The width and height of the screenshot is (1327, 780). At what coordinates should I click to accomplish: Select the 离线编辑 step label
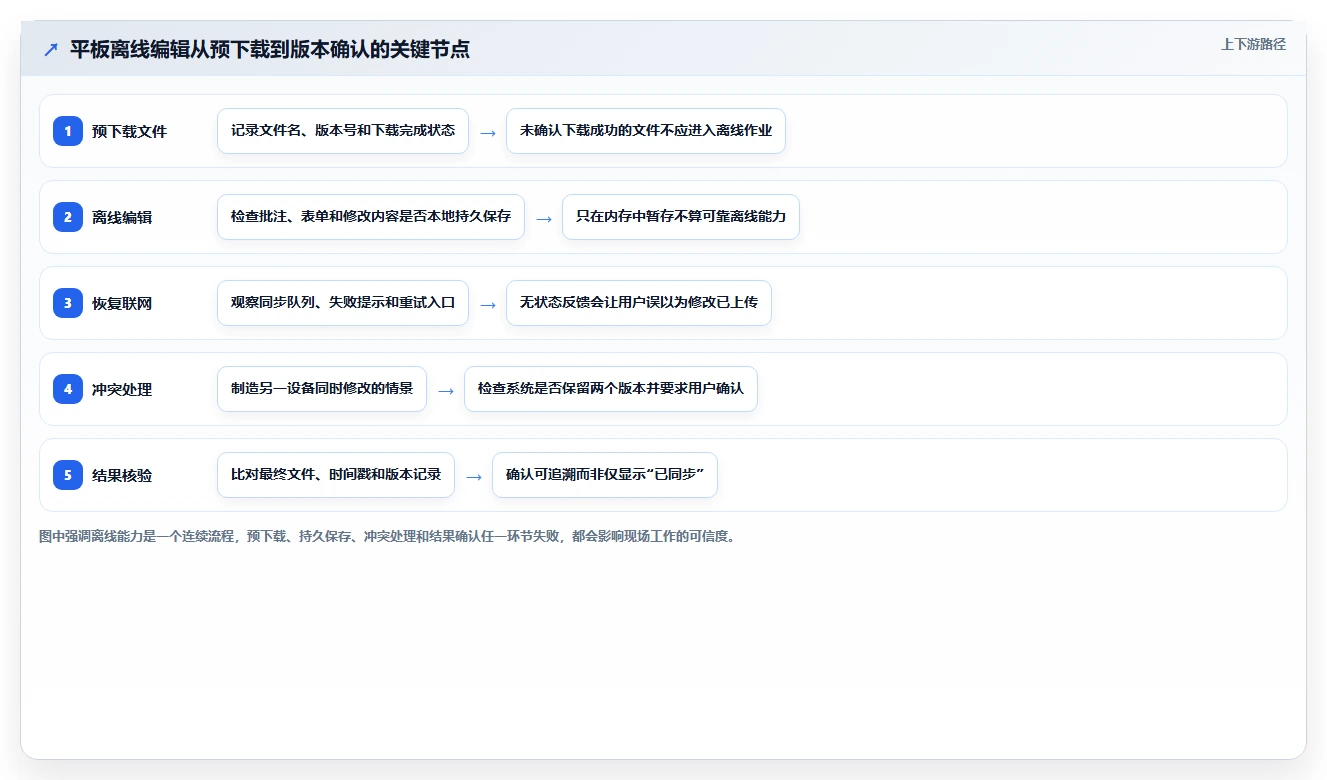click(x=122, y=217)
